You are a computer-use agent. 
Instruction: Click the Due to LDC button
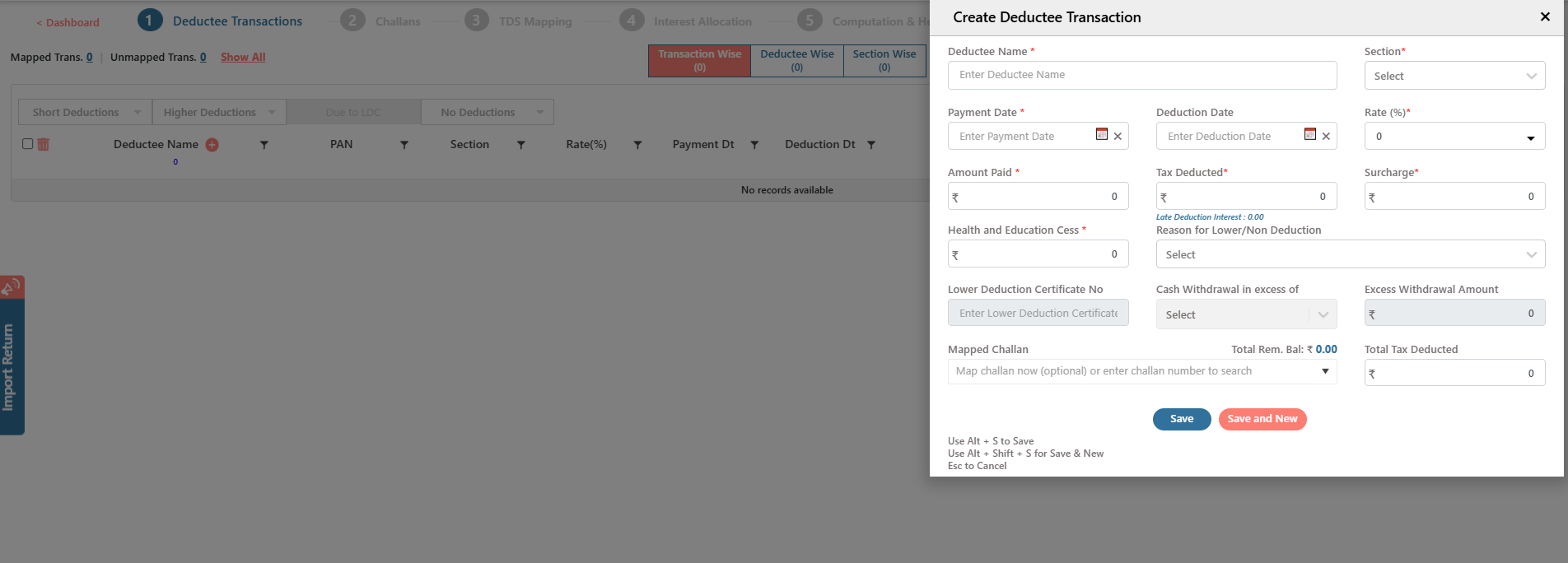pyautogui.click(x=353, y=112)
